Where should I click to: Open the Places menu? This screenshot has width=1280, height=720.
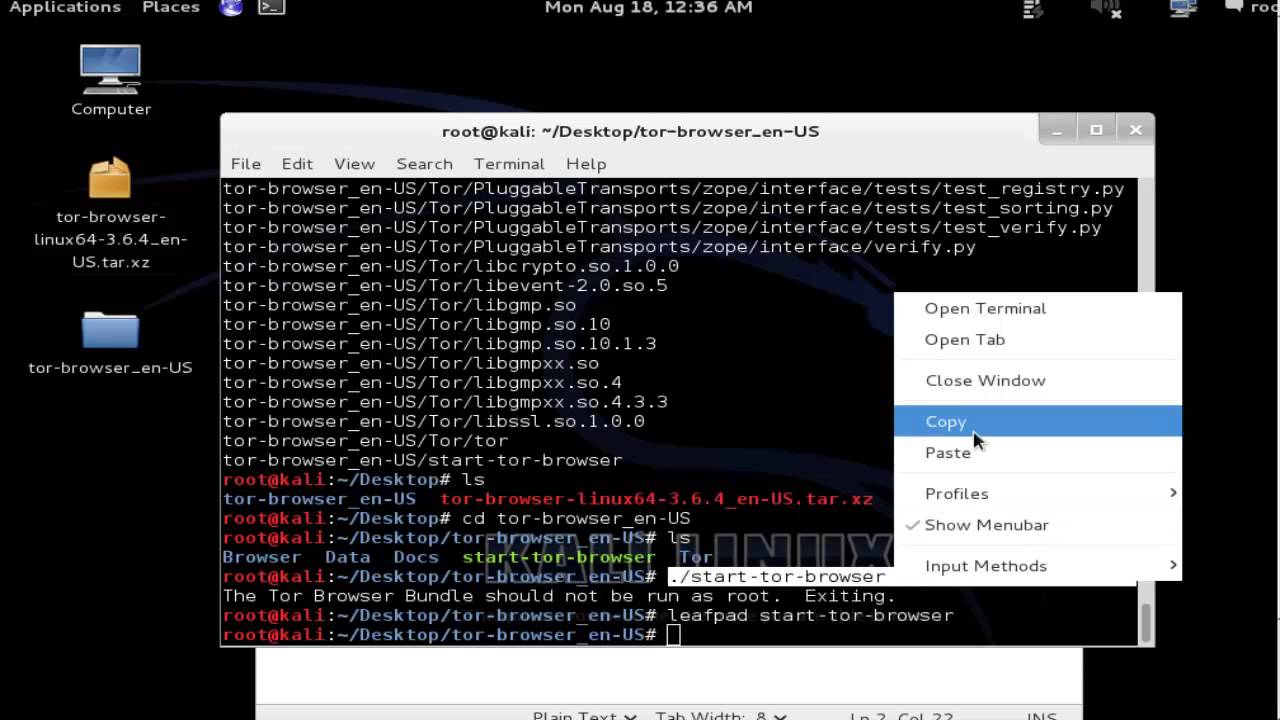pos(171,8)
